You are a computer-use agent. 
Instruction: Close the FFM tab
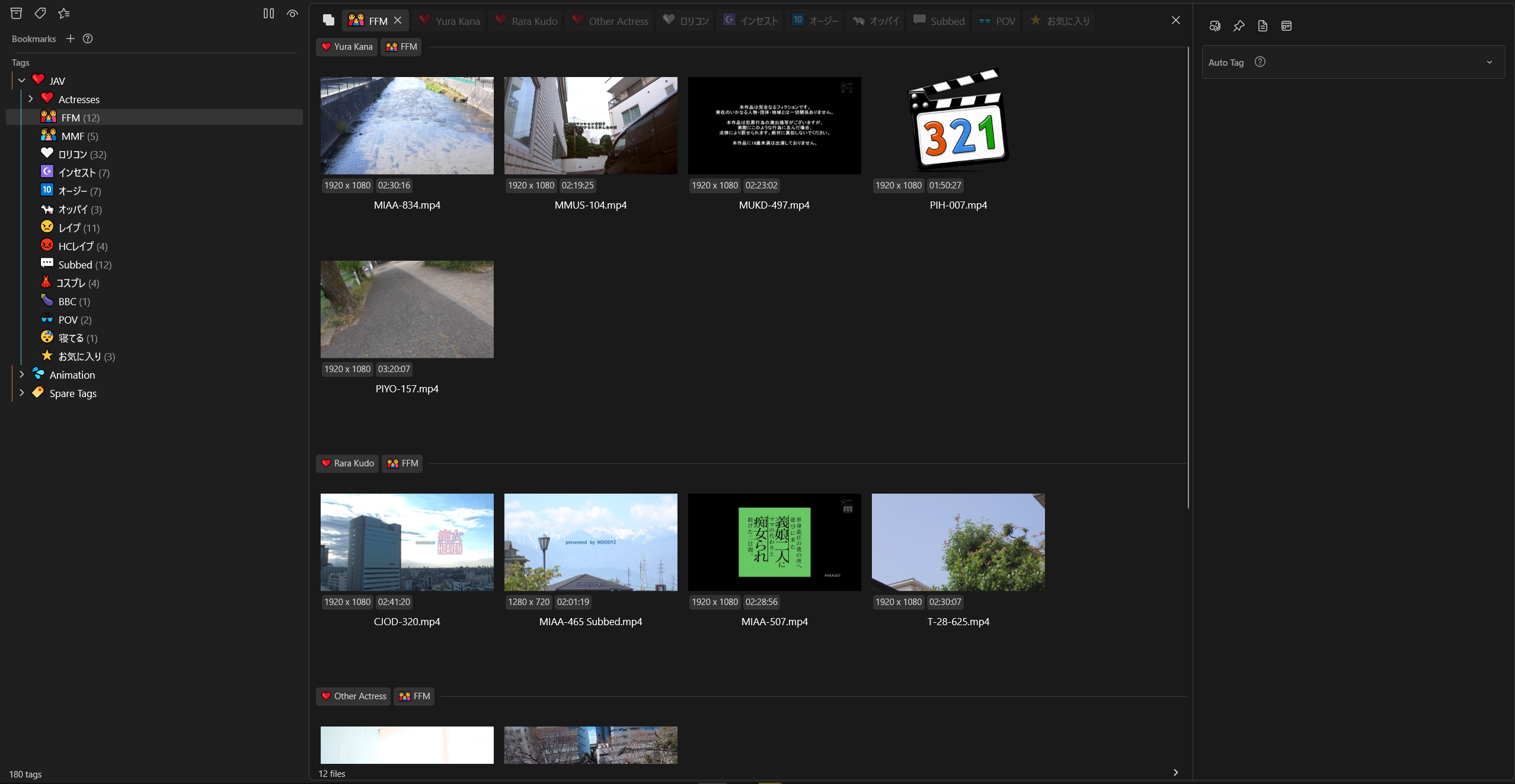tap(398, 20)
